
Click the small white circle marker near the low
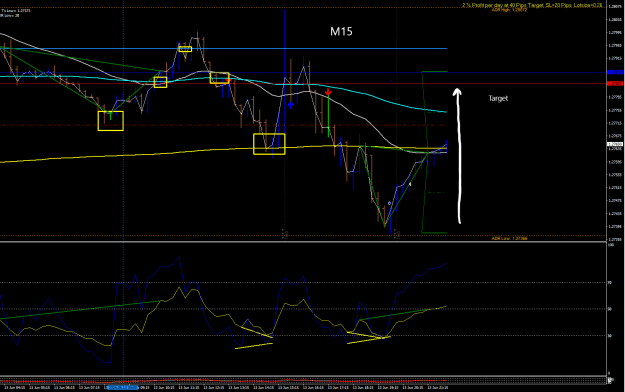[389, 203]
